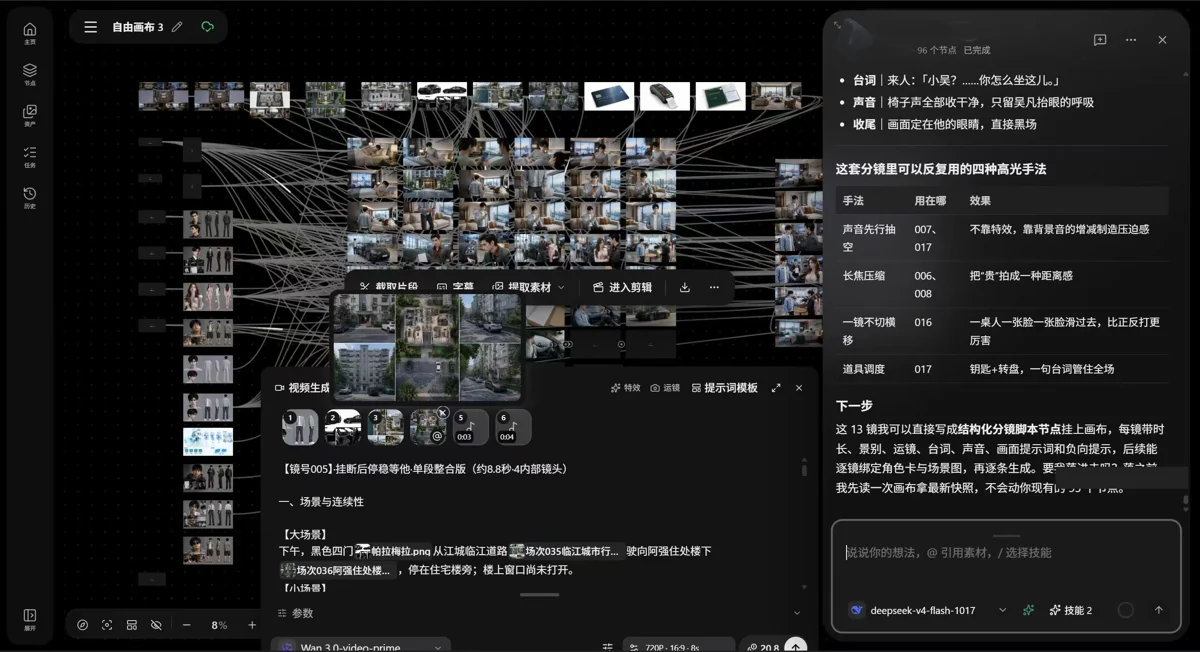Click the 技能 2 skills button
Viewport: 1200px width, 652px height.
tap(1071, 610)
